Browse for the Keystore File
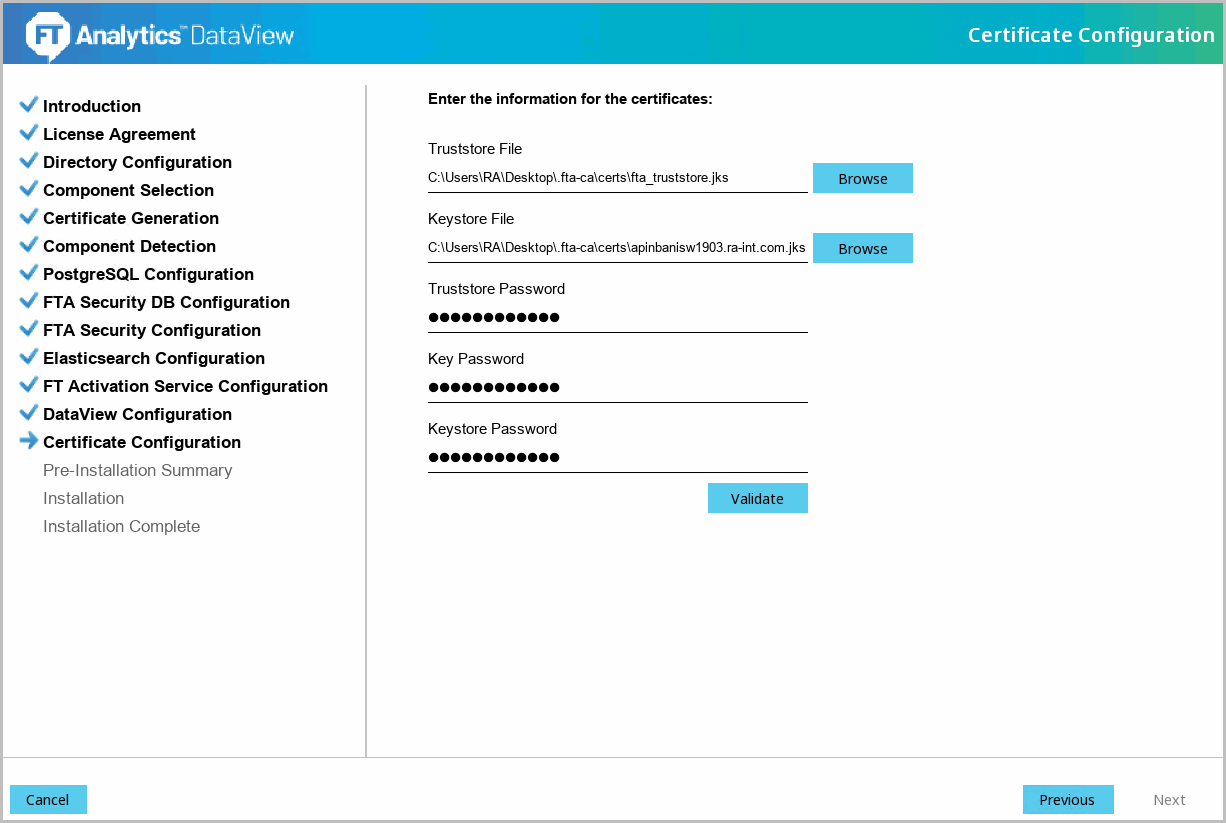 [862, 248]
